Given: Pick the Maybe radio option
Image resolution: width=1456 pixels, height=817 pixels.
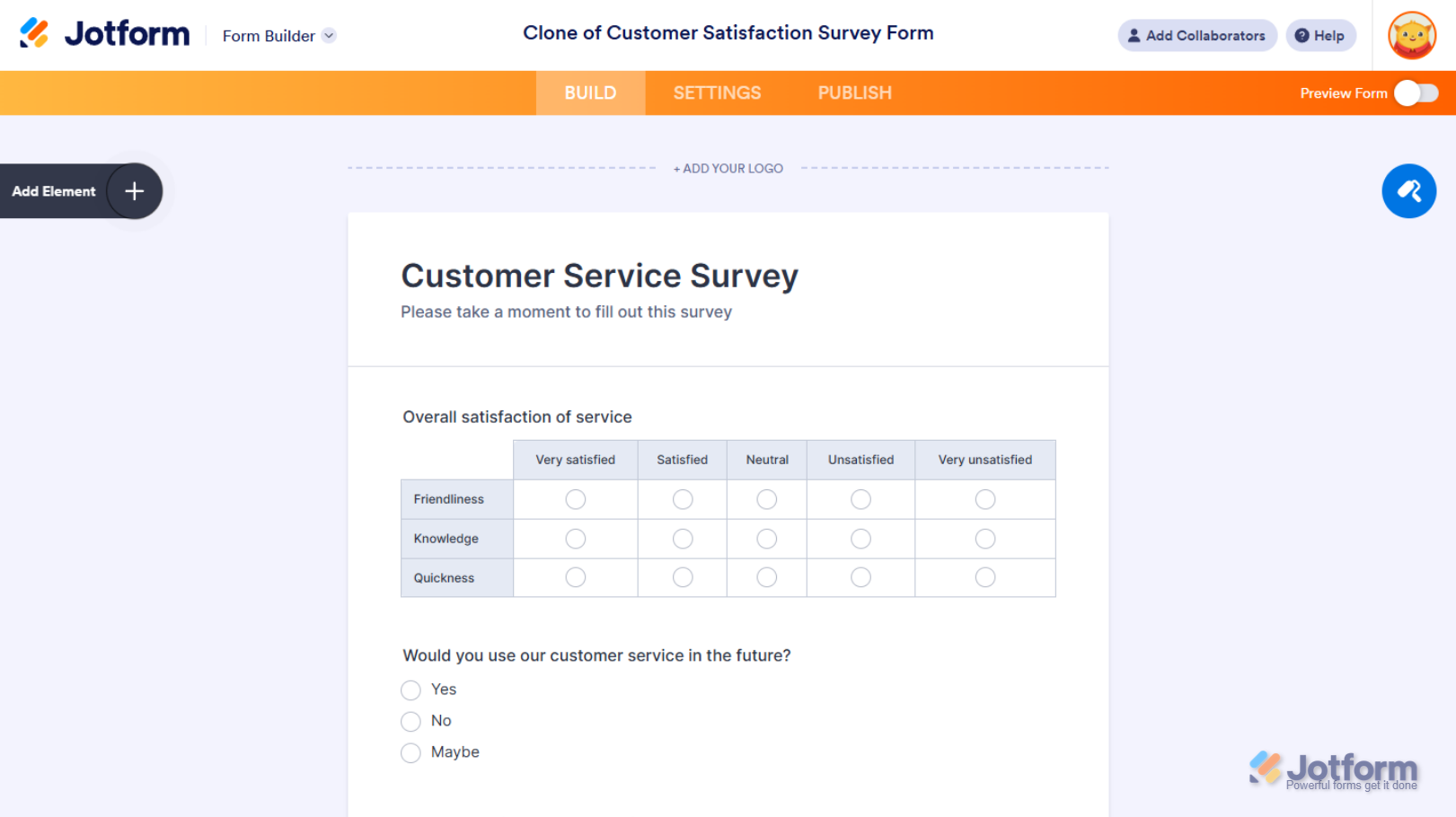Looking at the screenshot, I should [410, 753].
